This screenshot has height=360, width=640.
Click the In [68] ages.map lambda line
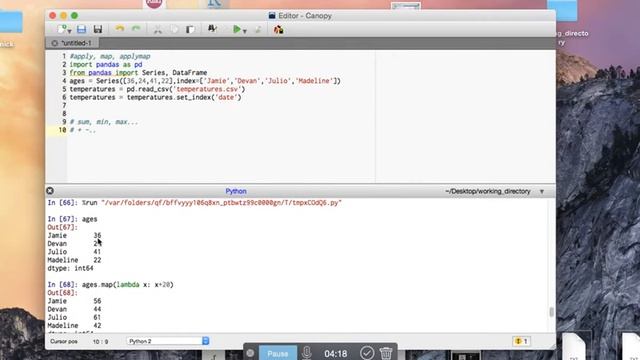[x=110, y=284]
